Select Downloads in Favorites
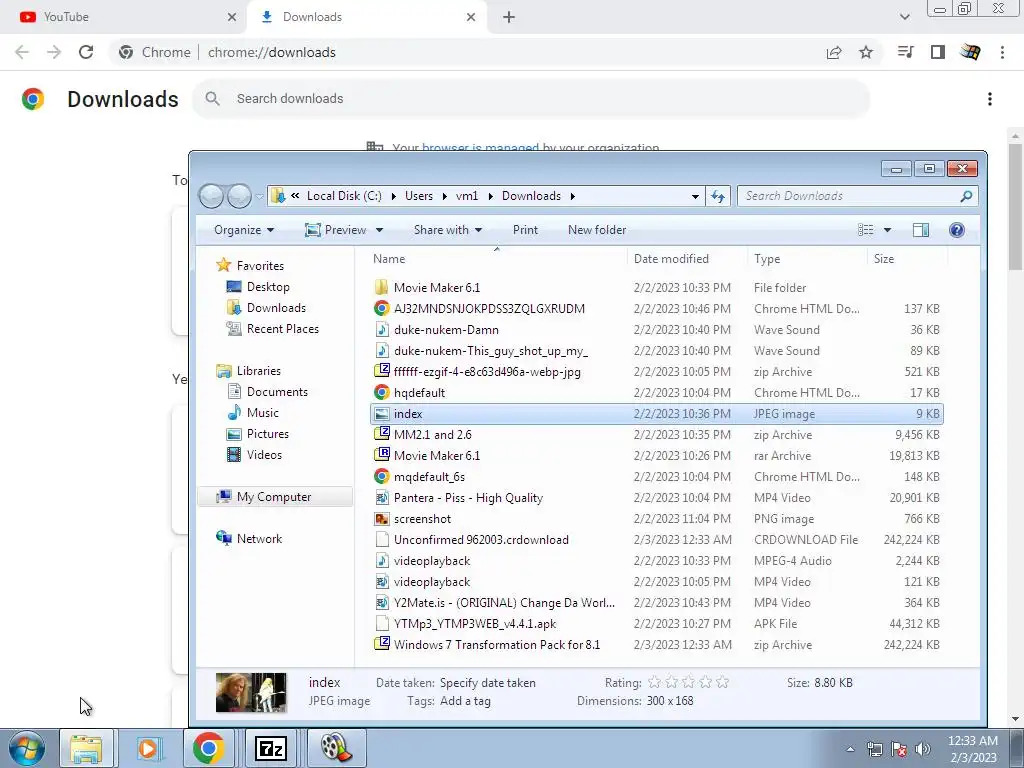Screen dimensions: 1024x768 pyautogui.click(x=265, y=308)
